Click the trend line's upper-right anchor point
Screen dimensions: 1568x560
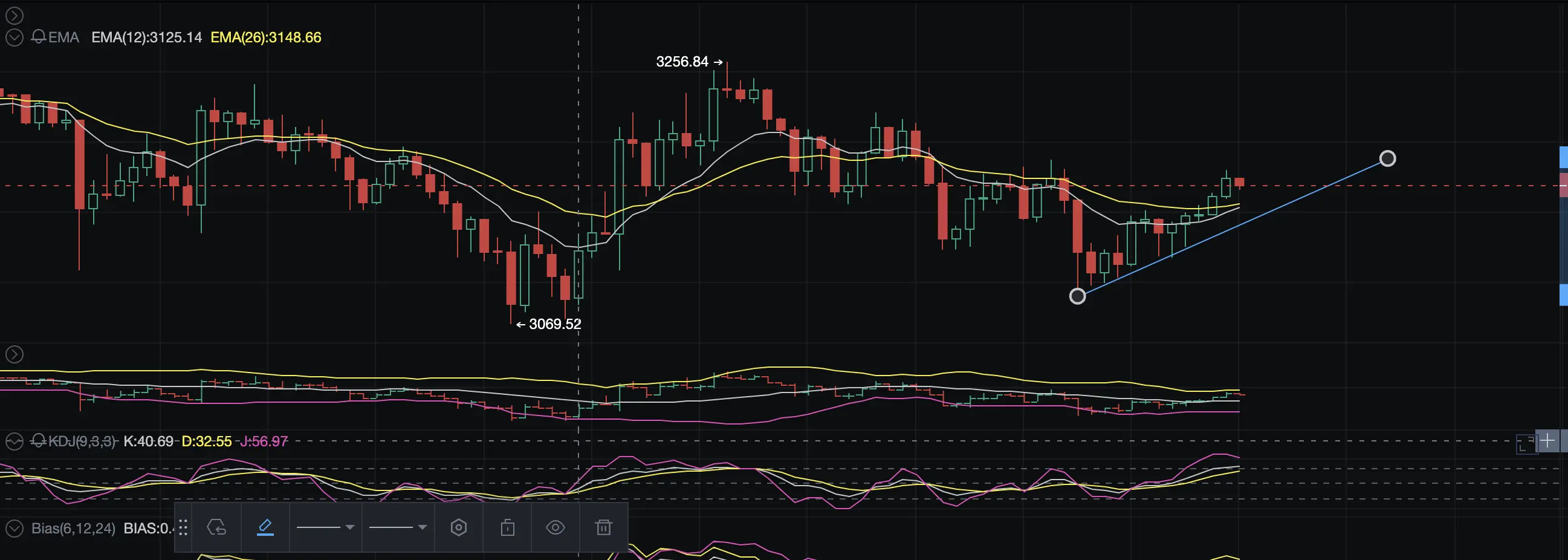pos(1387,159)
